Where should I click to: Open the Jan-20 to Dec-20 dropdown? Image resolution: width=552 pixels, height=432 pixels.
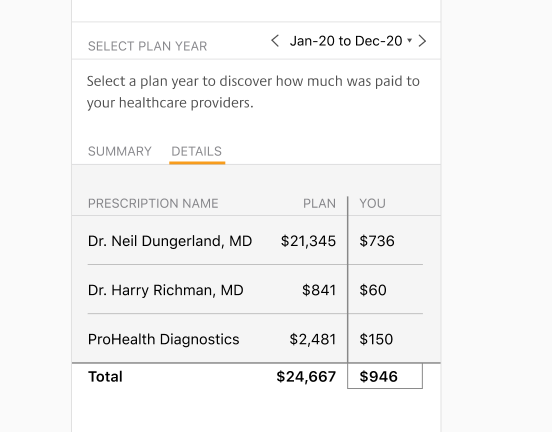click(x=350, y=41)
